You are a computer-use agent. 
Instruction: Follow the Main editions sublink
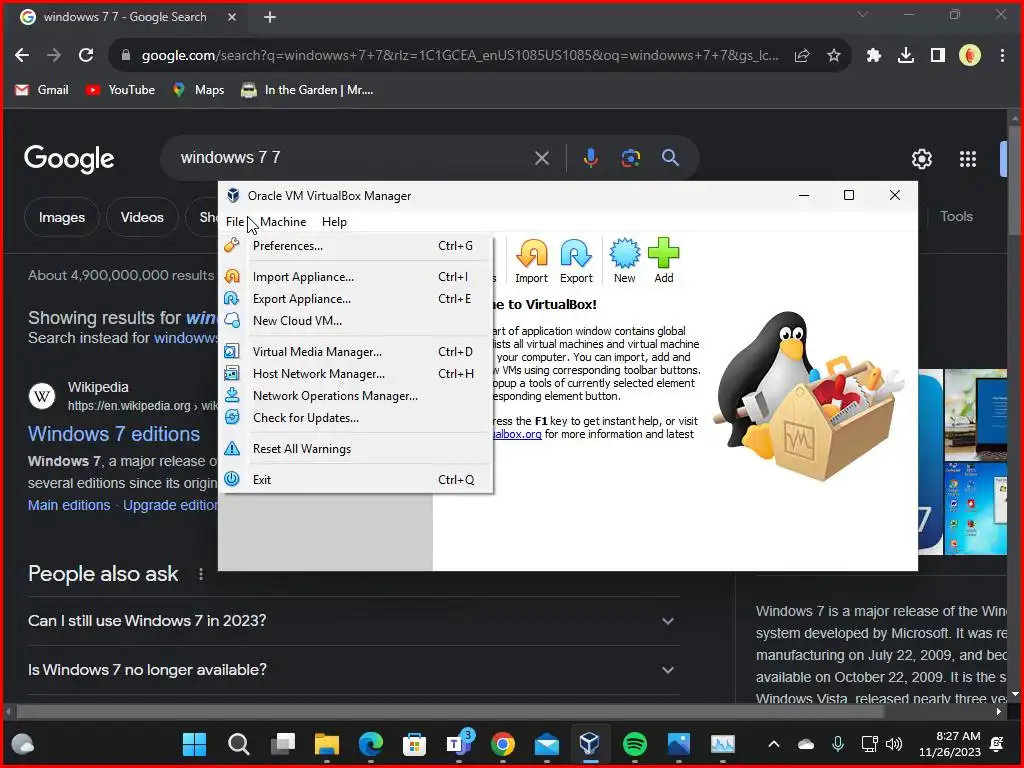[x=69, y=505]
